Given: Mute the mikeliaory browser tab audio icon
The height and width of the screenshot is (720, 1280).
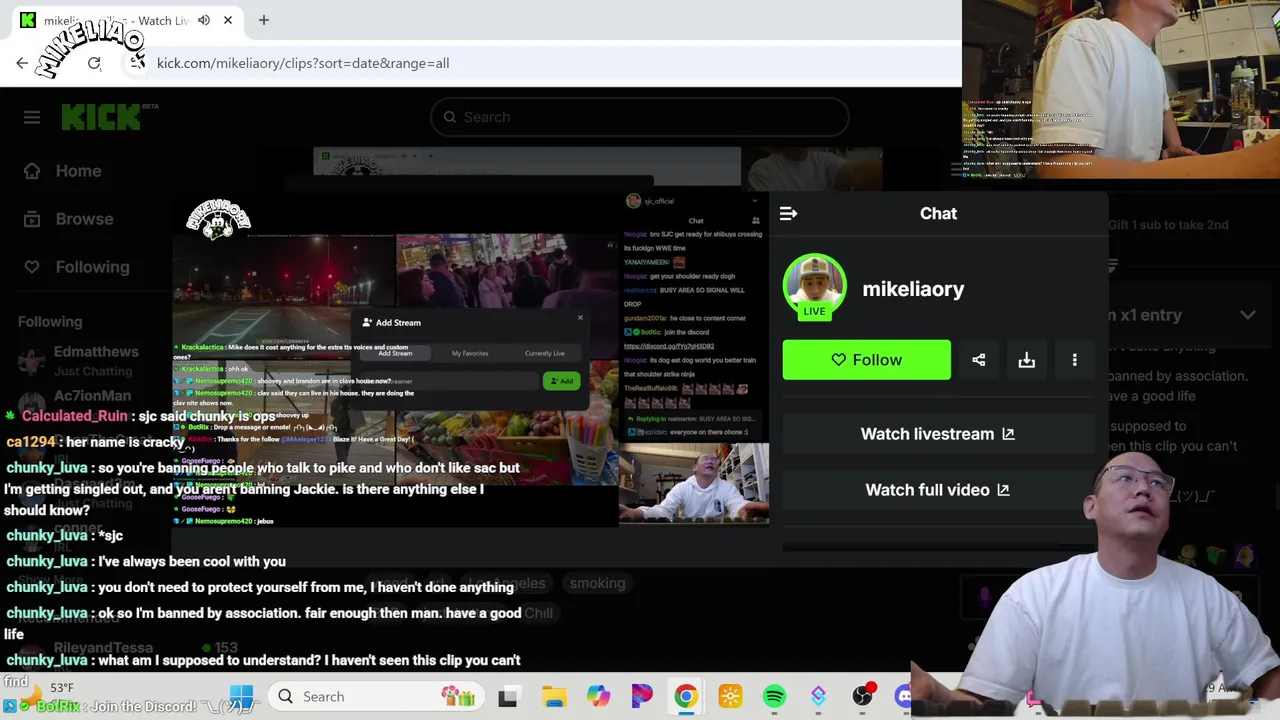Looking at the screenshot, I should (x=204, y=20).
